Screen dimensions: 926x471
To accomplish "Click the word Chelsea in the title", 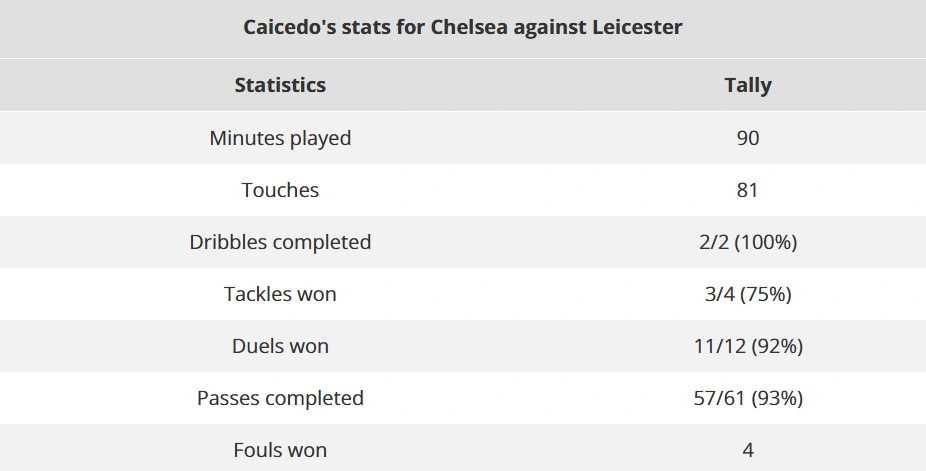I will click(x=469, y=27).
